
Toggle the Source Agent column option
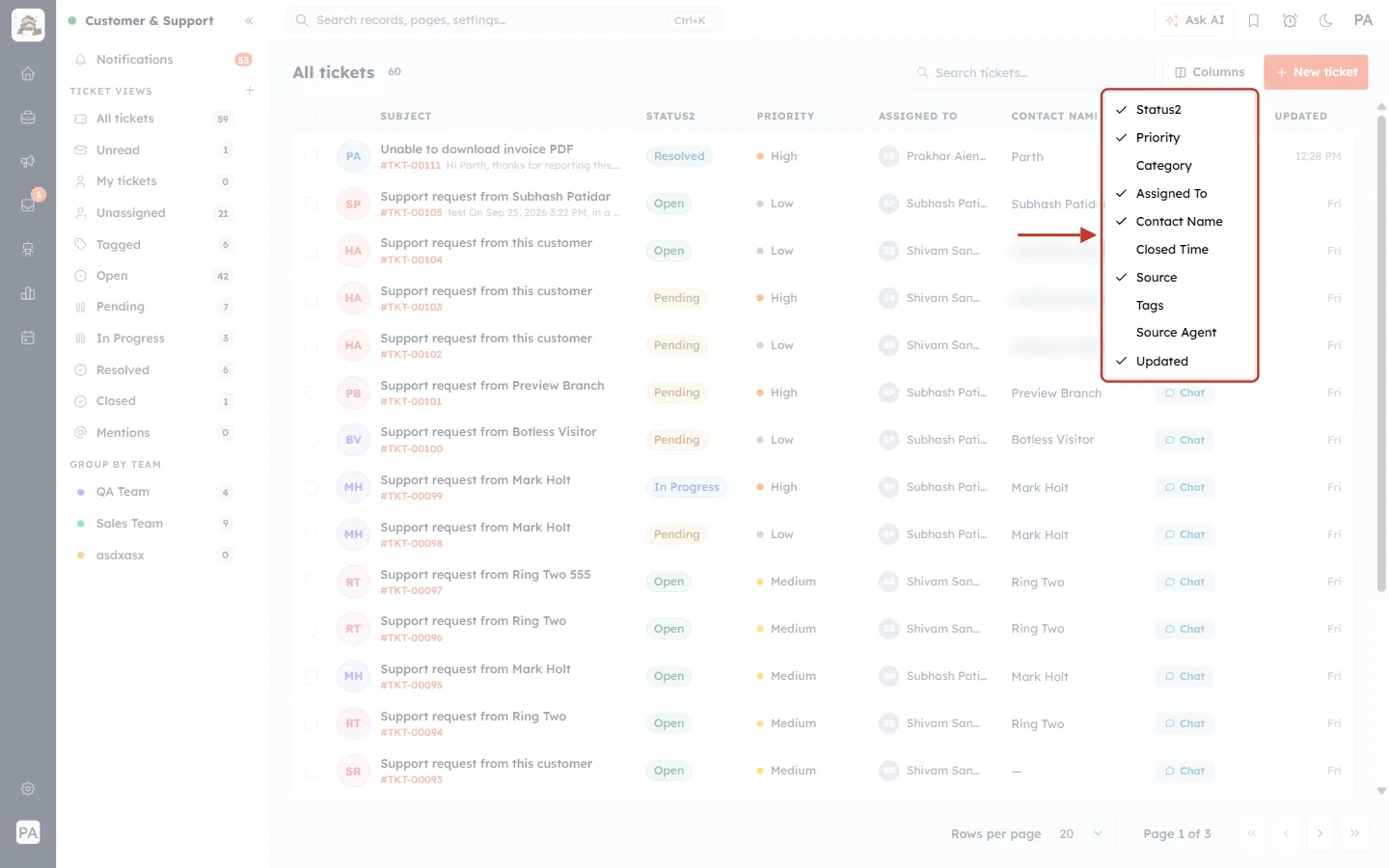click(x=1180, y=333)
